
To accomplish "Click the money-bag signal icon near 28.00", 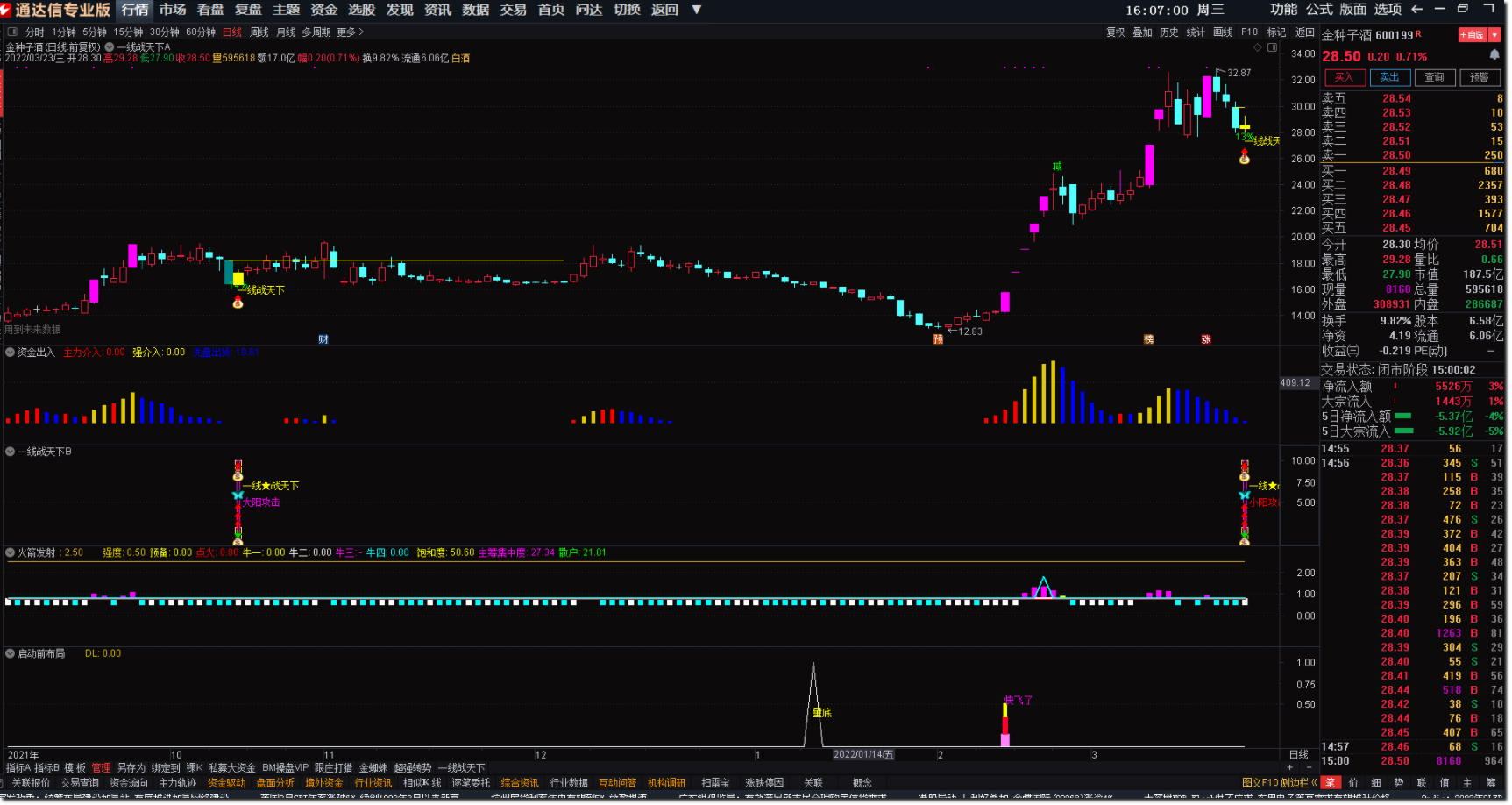I will tap(1244, 157).
